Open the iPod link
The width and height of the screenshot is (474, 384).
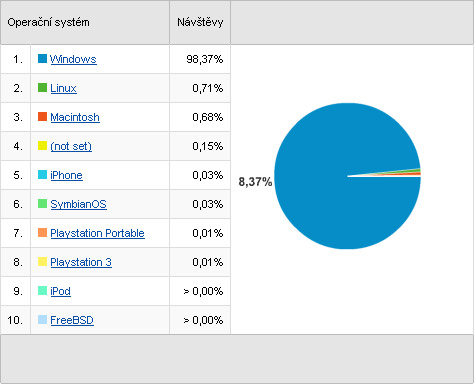60,291
